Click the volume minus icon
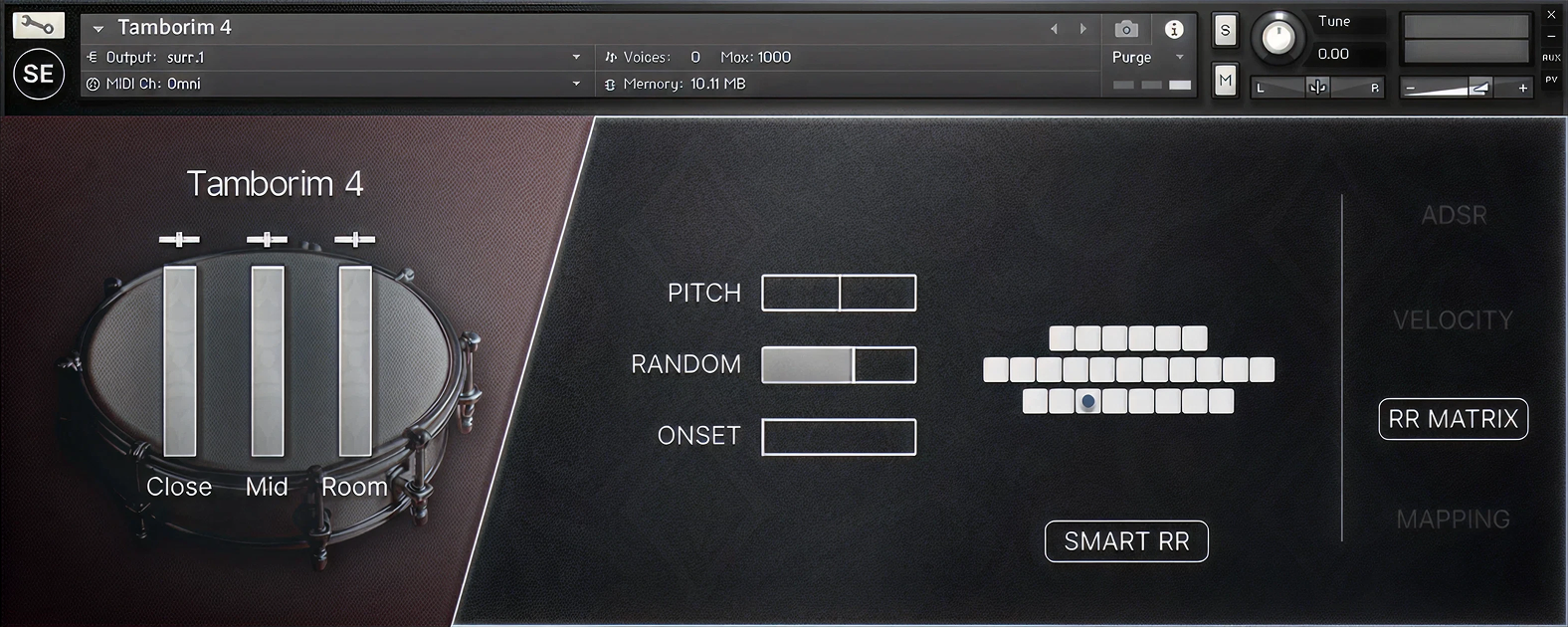This screenshot has width=1568, height=627. coord(1410,88)
